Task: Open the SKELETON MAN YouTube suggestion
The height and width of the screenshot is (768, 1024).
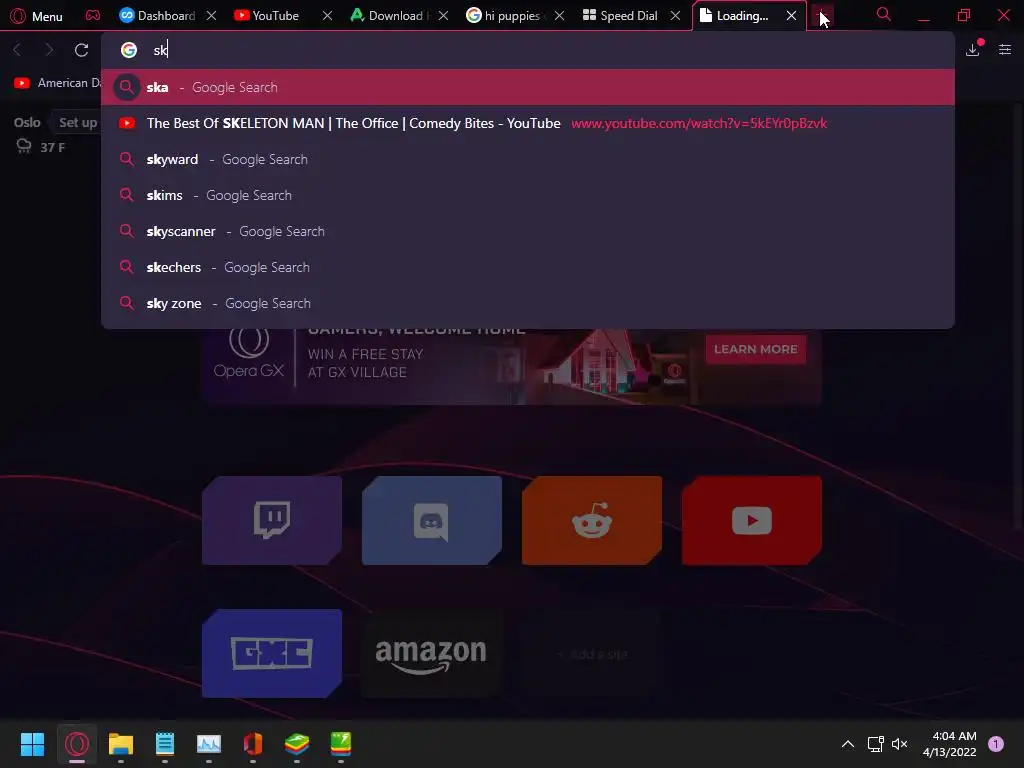Action: pos(528,123)
